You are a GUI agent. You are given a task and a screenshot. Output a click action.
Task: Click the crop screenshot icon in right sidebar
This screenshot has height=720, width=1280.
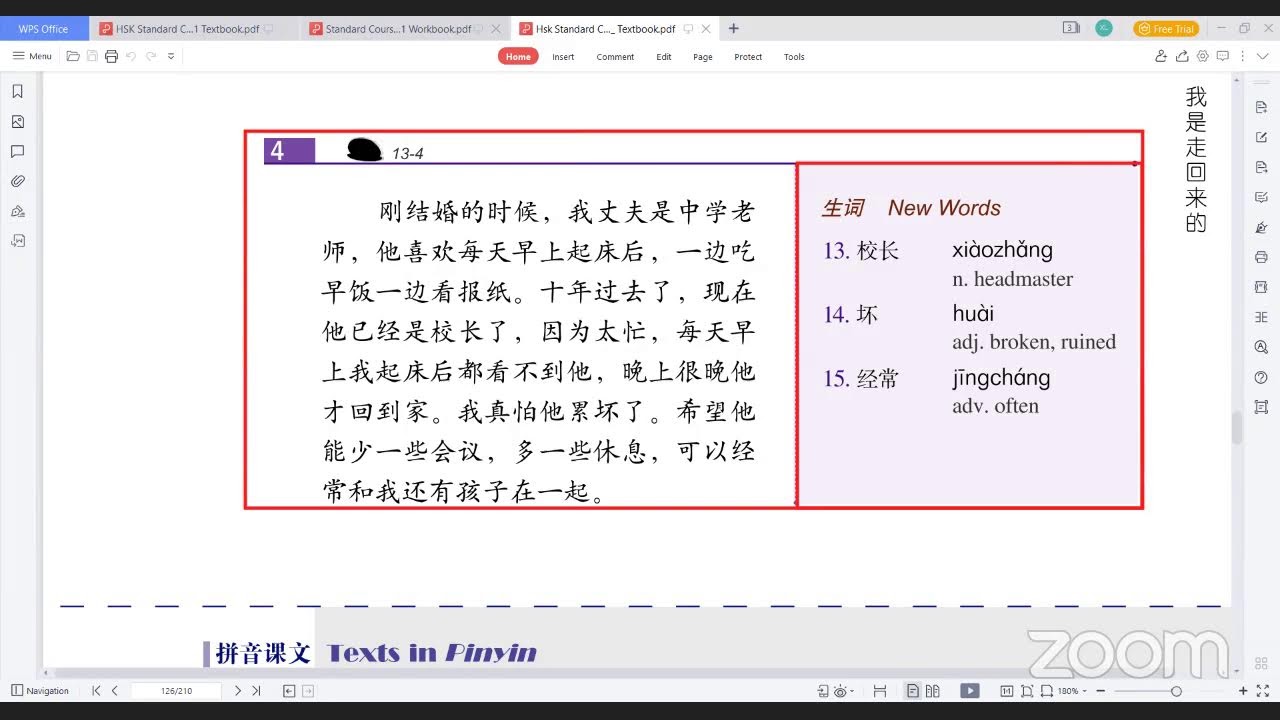pos(1261,407)
